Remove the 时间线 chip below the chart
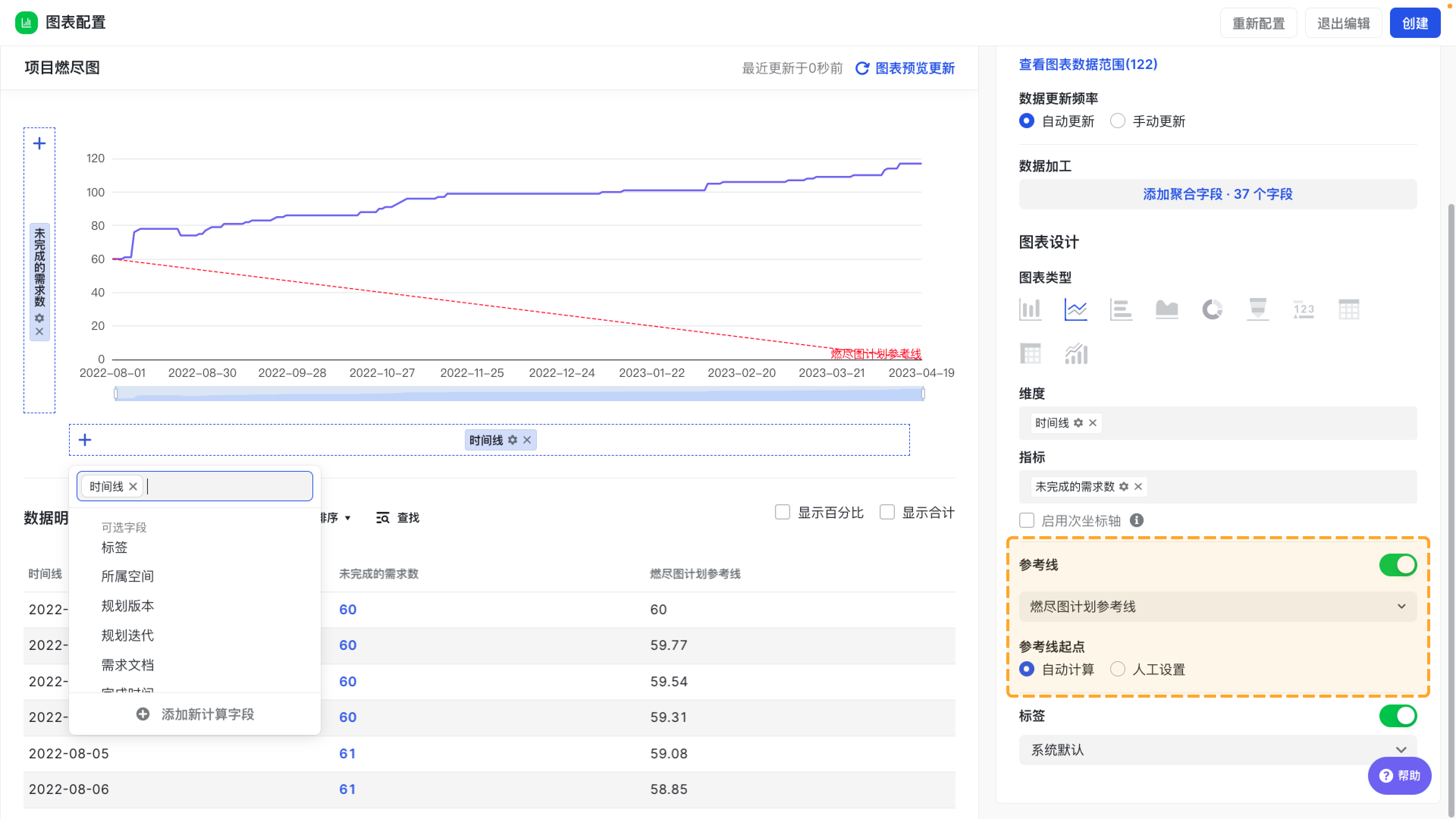 [x=527, y=440]
